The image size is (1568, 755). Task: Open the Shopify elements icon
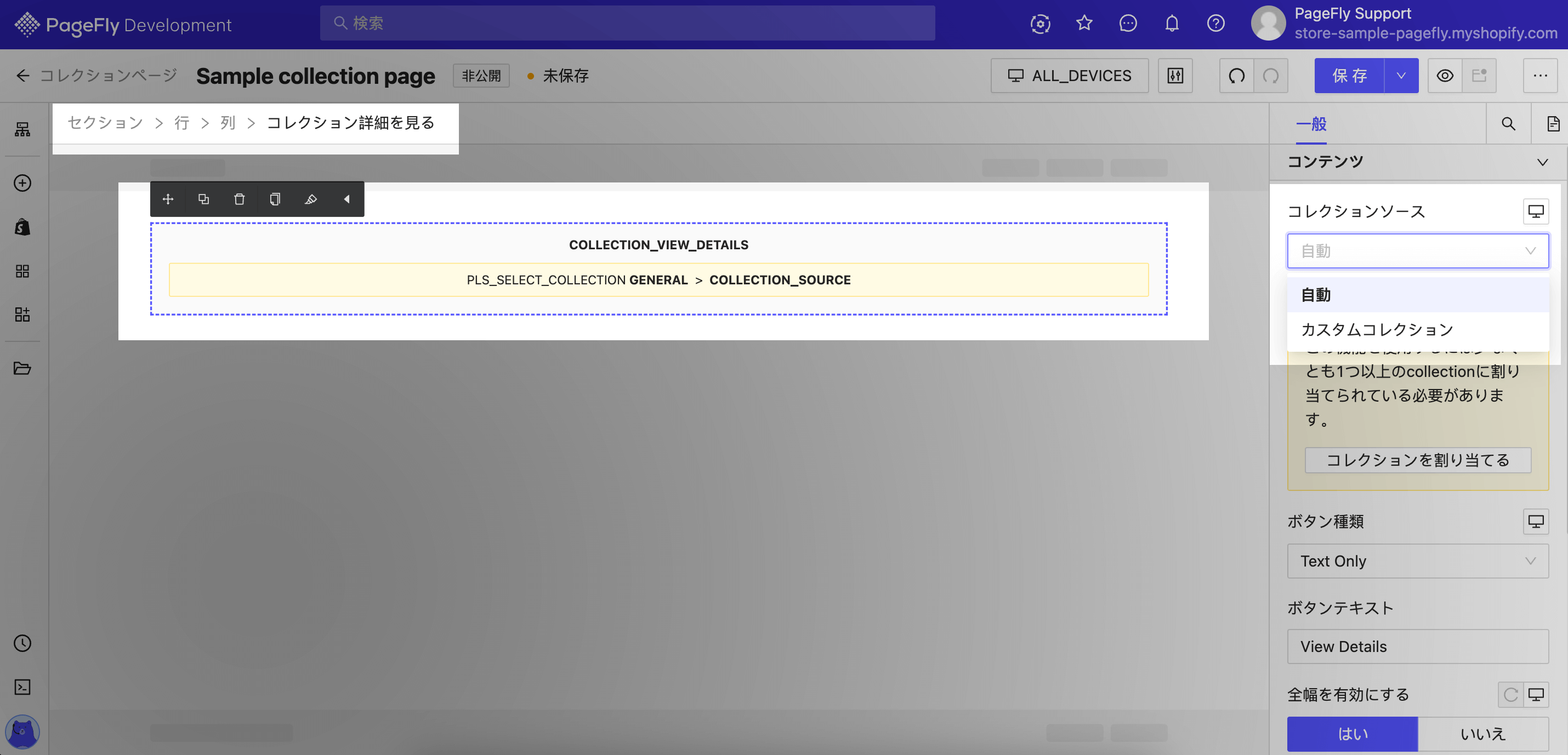pos(22,227)
